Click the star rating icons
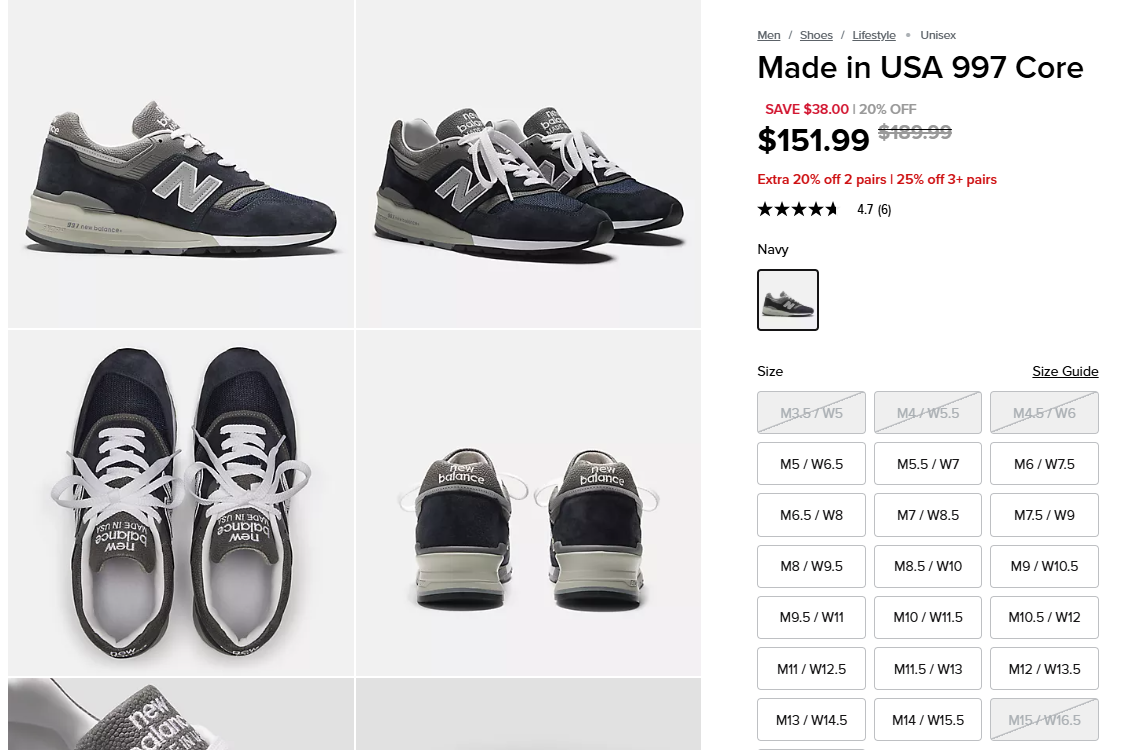This screenshot has height=750, width=1125. (x=798, y=209)
